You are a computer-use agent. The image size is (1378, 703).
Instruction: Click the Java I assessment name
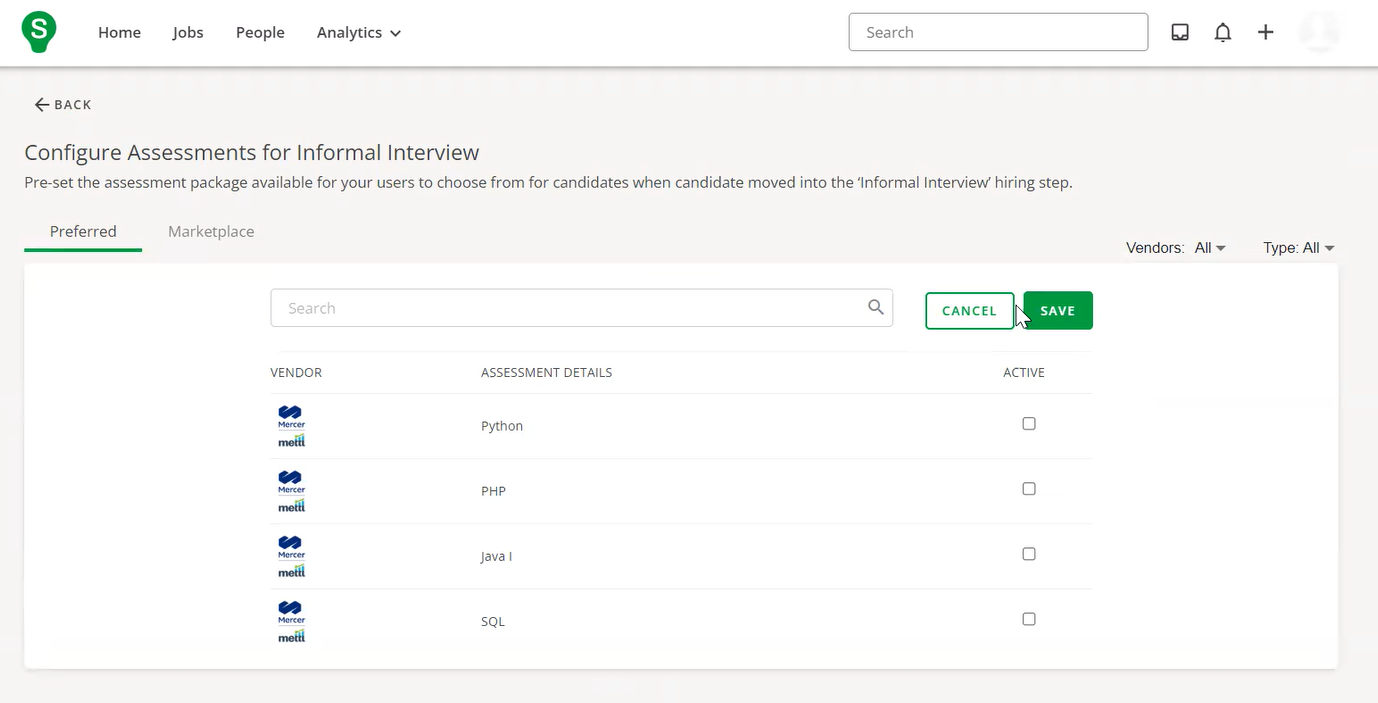[x=496, y=556]
